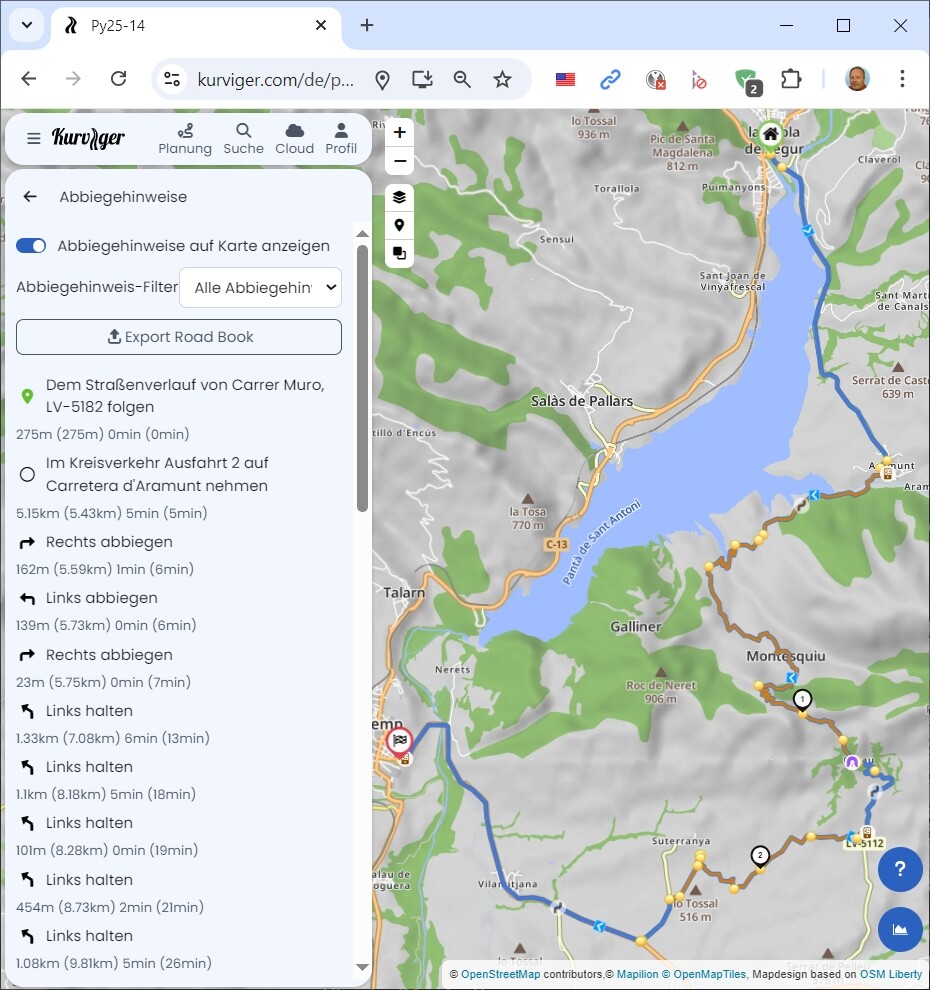Click the map zoom out minus button
This screenshot has width=930, height=990.
(399, 161)
